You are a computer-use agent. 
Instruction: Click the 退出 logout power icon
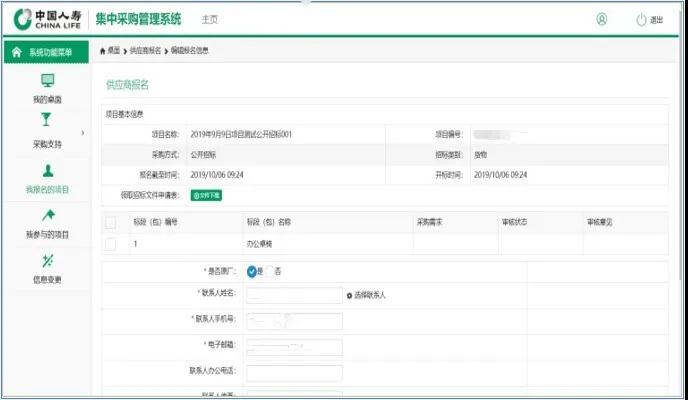pyautogui.click(x=641, y=20)
